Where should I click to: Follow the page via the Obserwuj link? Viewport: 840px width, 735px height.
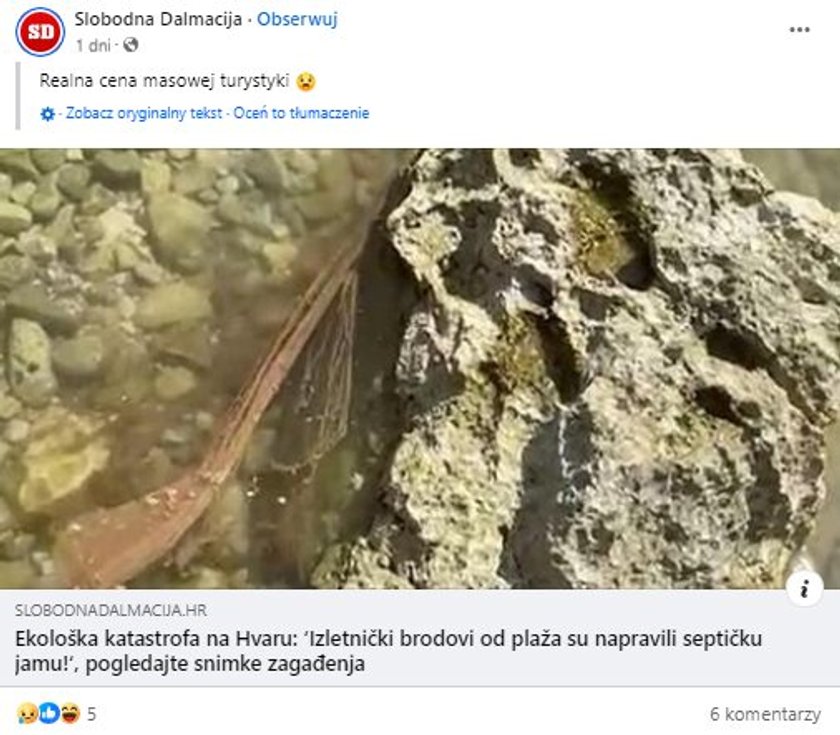[x=297, y=19]
